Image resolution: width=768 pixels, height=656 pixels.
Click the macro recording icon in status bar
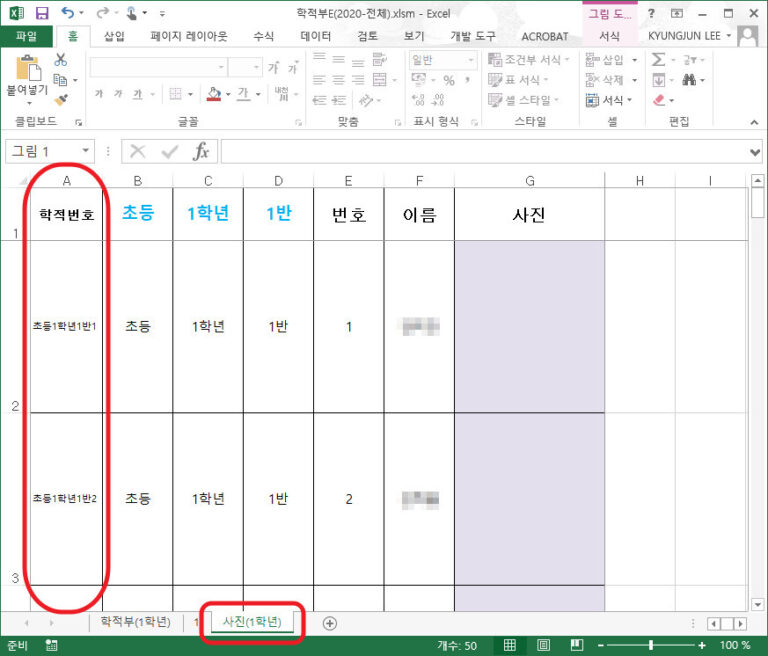52,645
